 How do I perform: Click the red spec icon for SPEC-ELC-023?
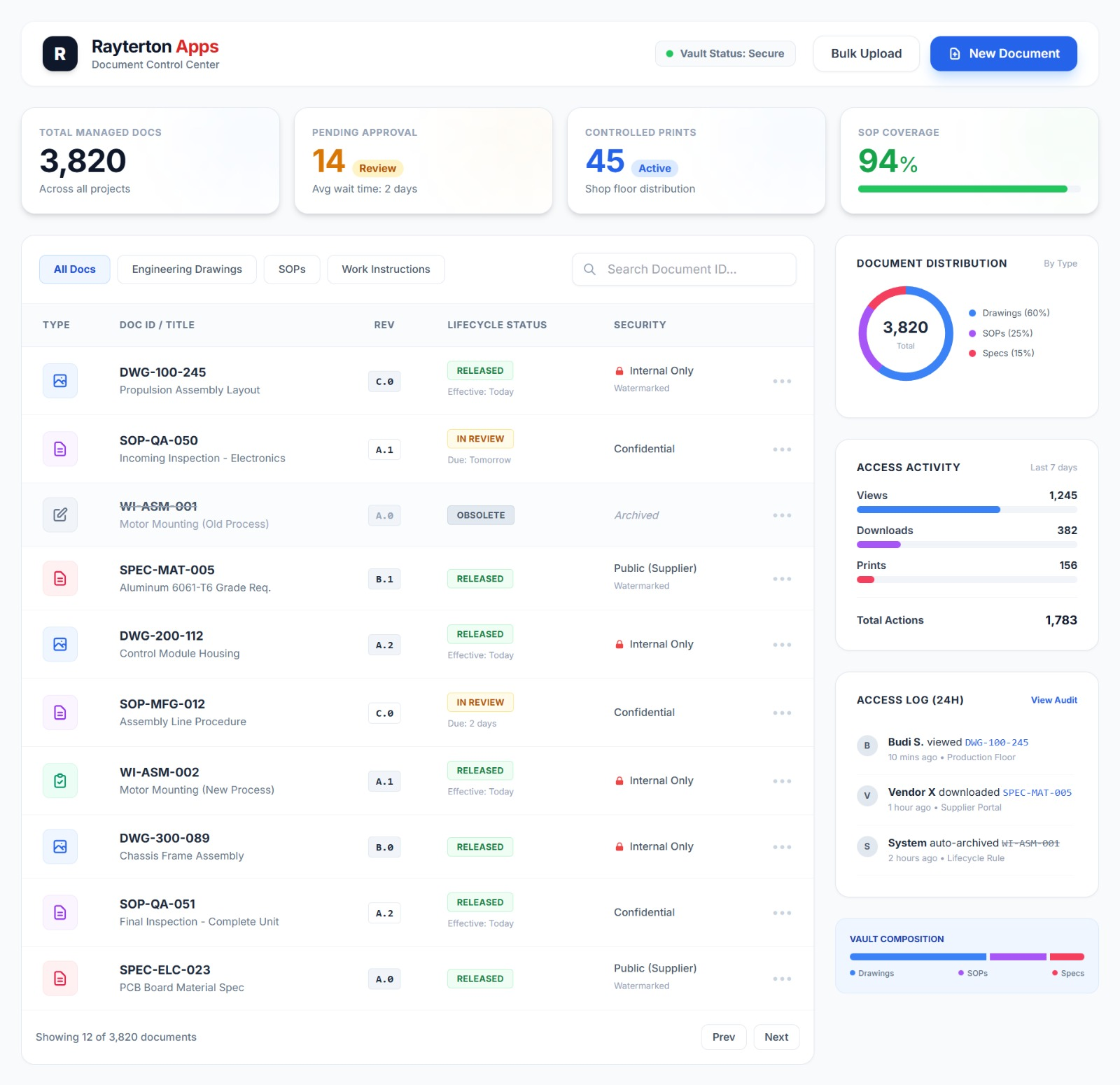point(60,979)
